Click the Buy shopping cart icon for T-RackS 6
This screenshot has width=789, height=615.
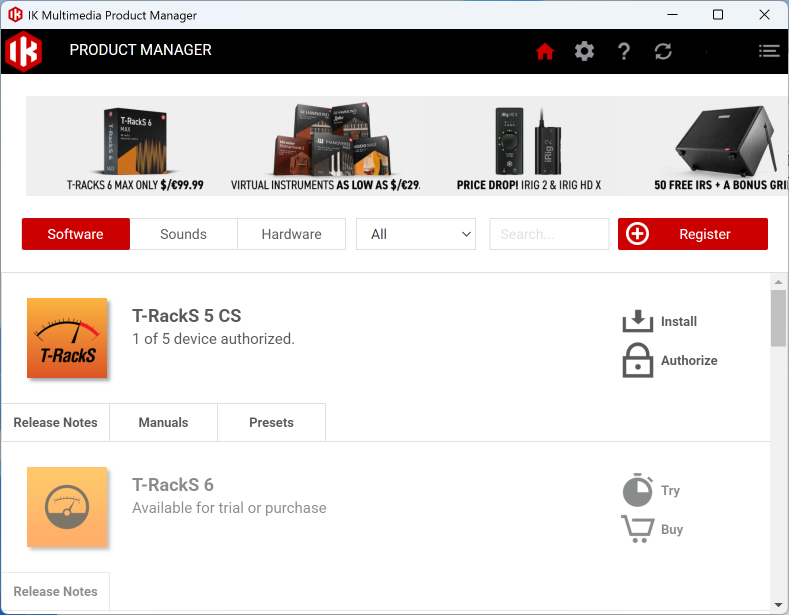(x=638, y=529)
